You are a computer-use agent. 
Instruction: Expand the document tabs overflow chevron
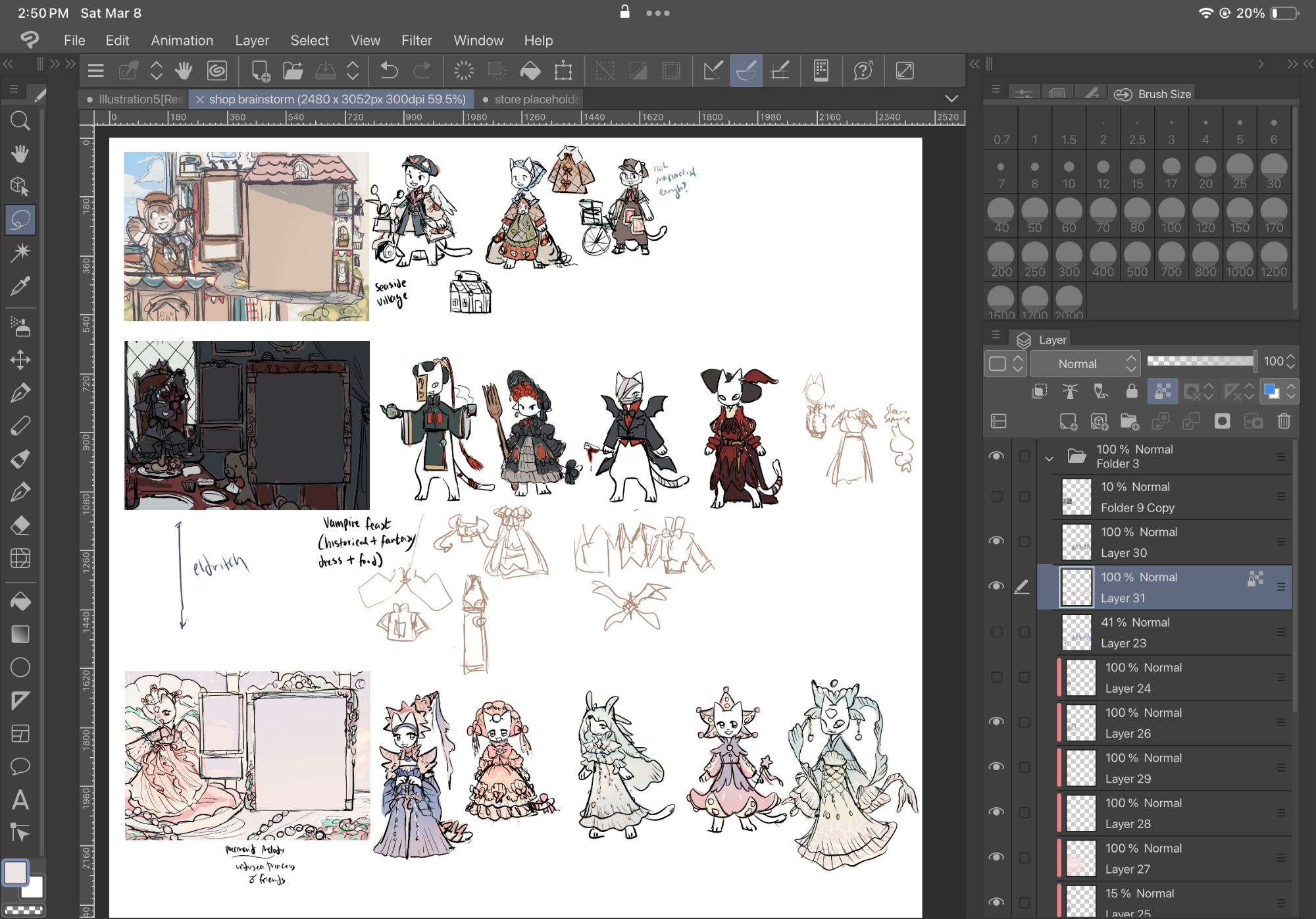951,99
